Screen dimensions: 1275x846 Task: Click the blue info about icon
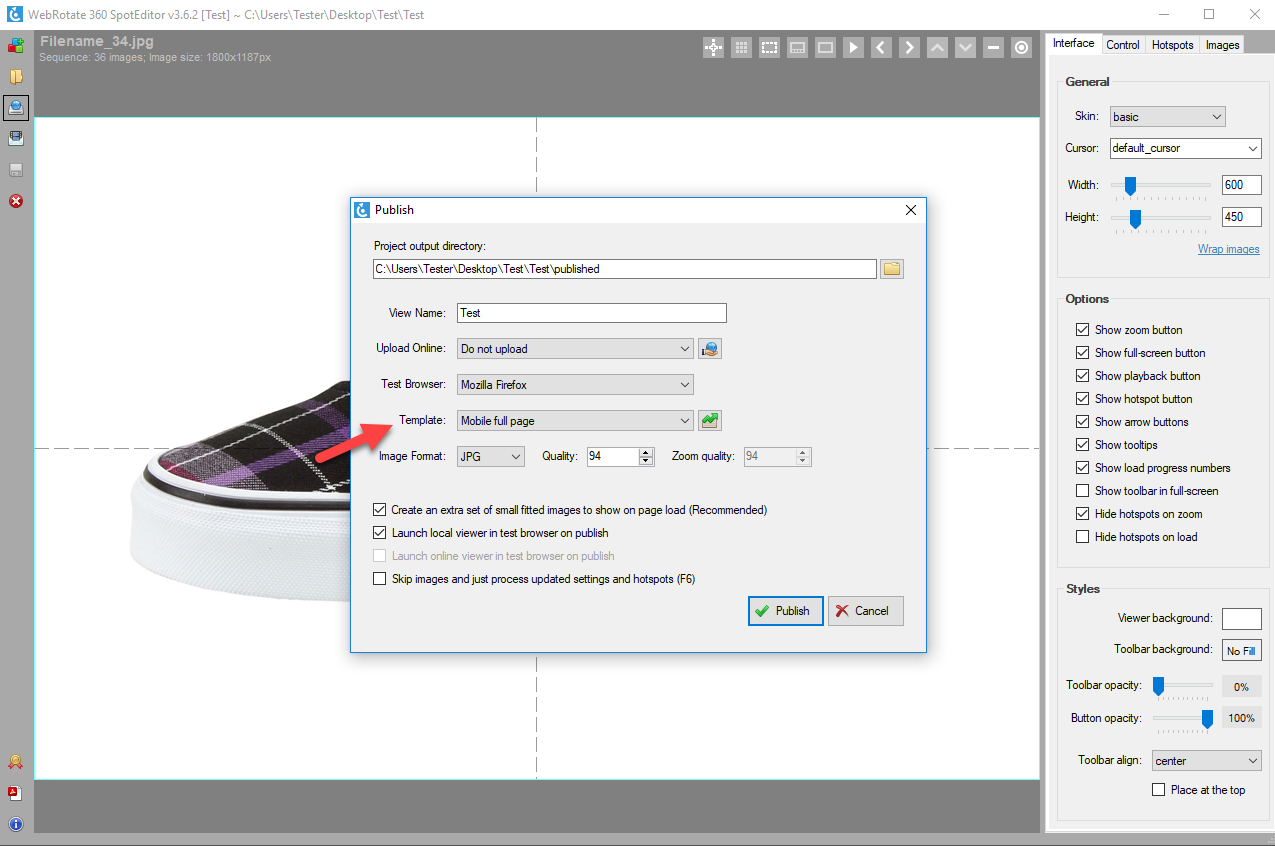click(16, 824)
